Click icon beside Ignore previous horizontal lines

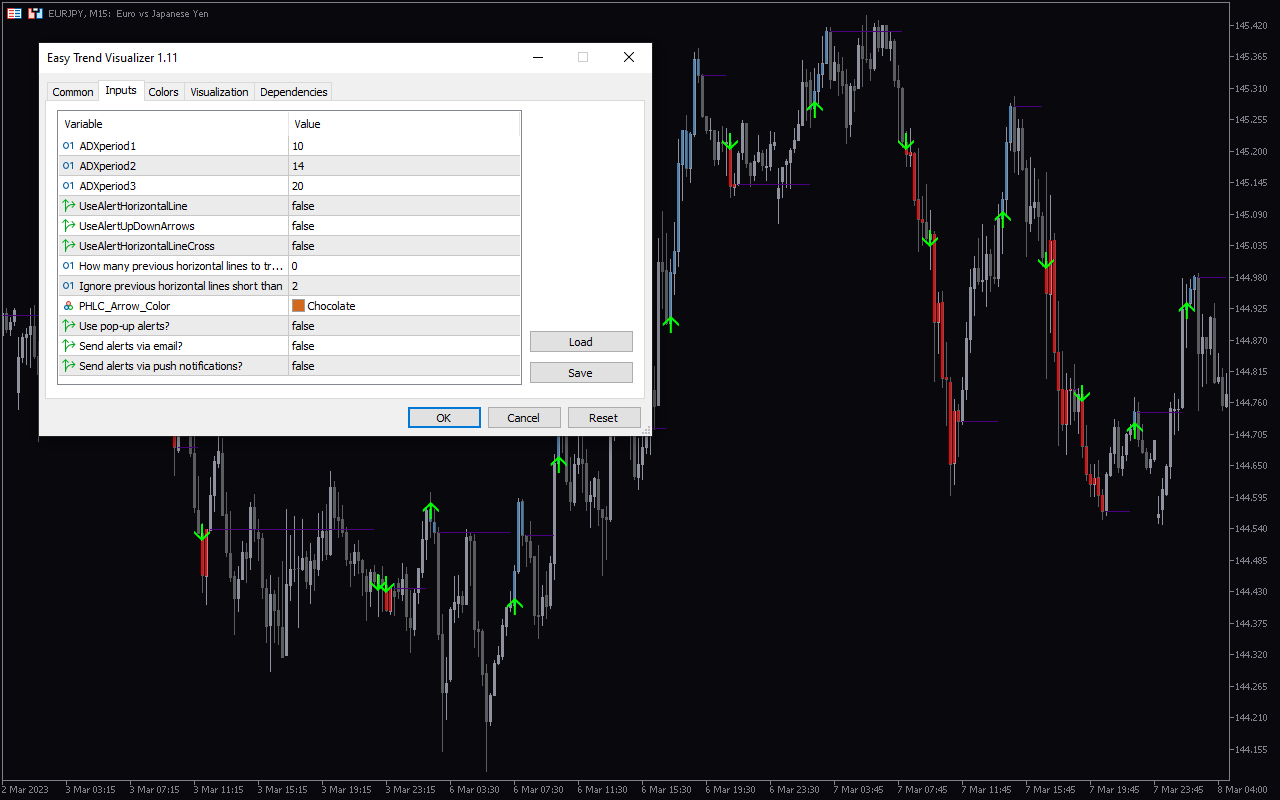pos(69,286)
